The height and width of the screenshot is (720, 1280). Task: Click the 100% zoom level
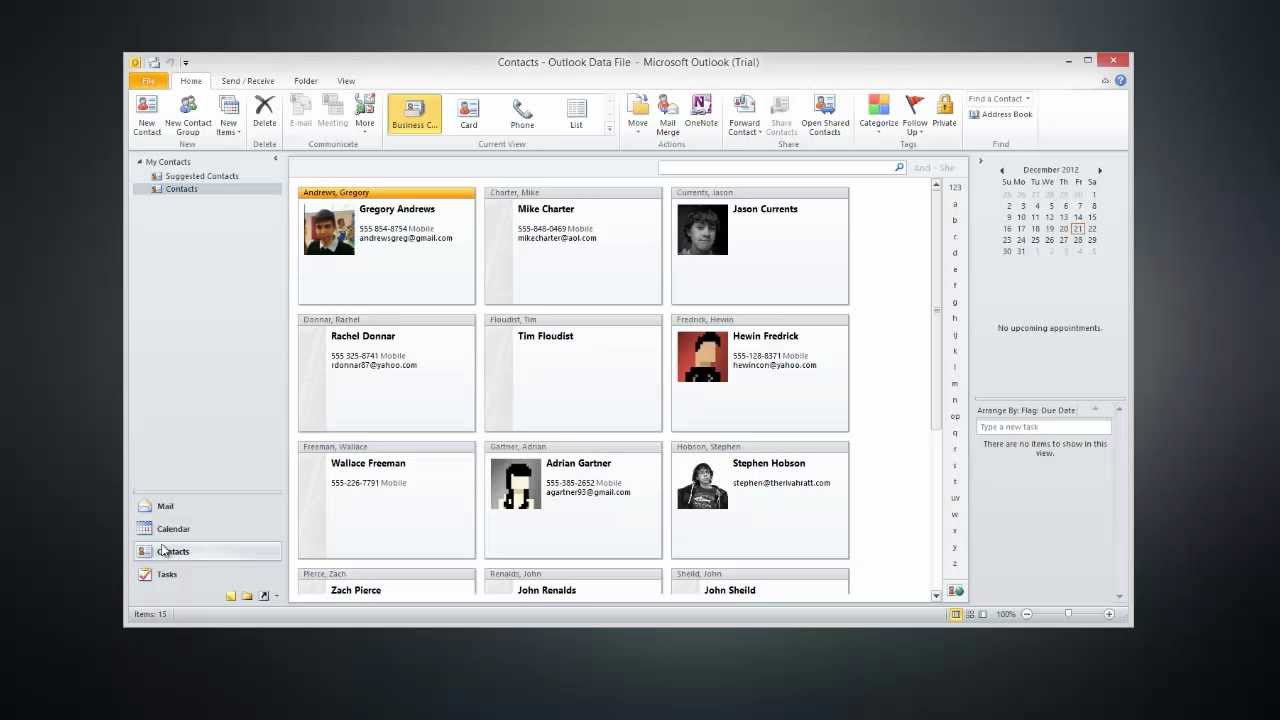pyautogui.click(x=1006, y=614)
